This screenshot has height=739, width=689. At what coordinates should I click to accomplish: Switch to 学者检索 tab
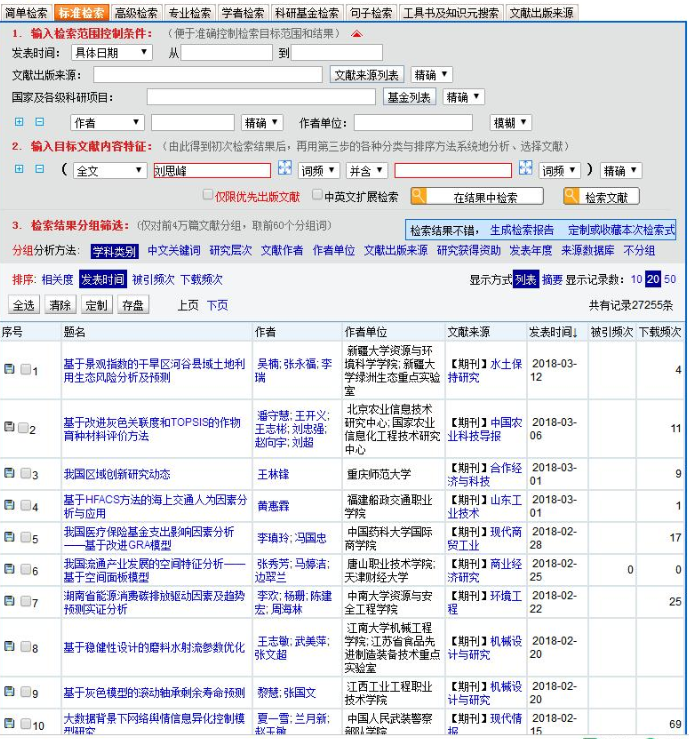click(x=243, y=13)
